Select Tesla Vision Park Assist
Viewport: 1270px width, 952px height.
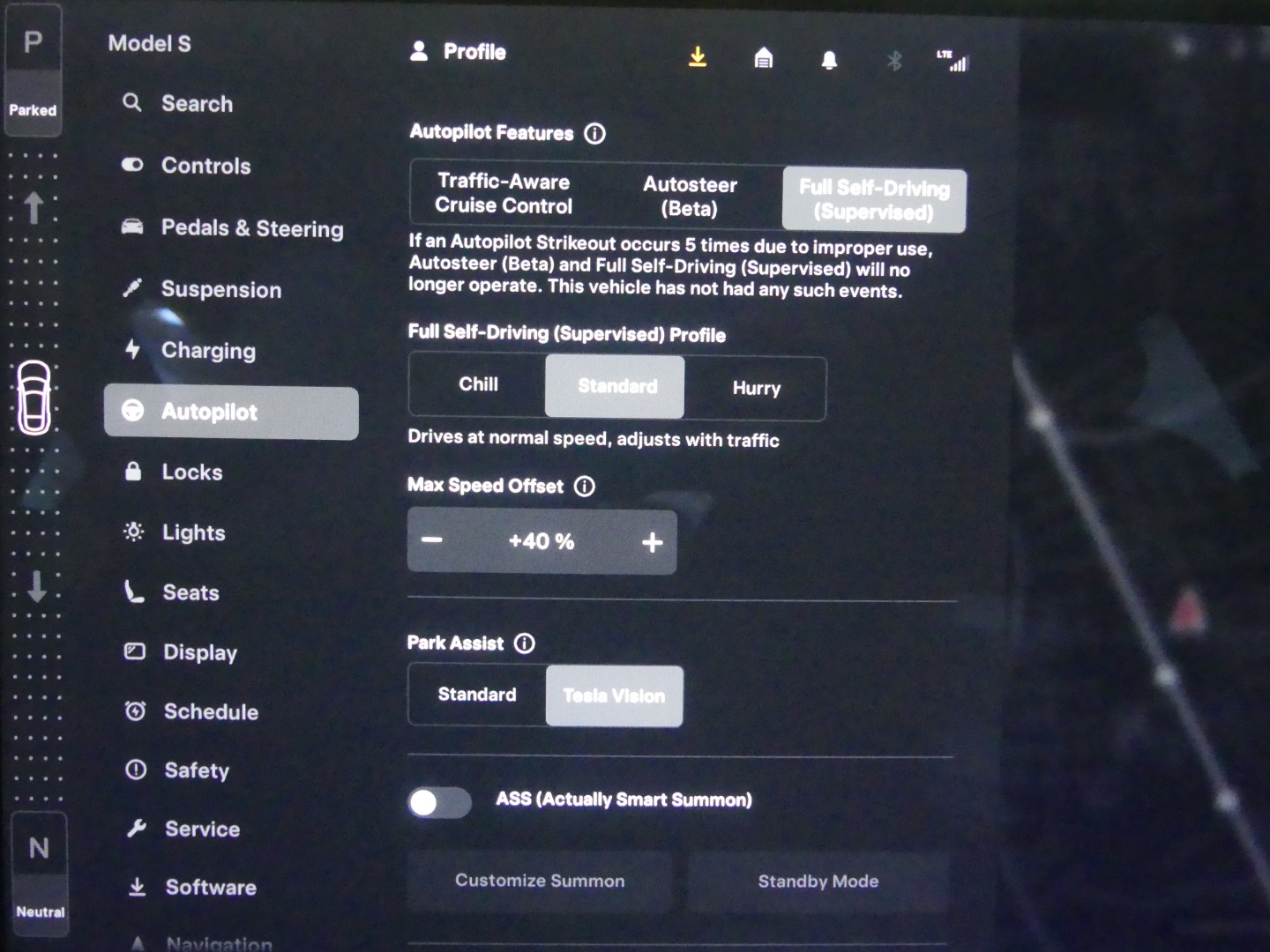tap(614, 695)
